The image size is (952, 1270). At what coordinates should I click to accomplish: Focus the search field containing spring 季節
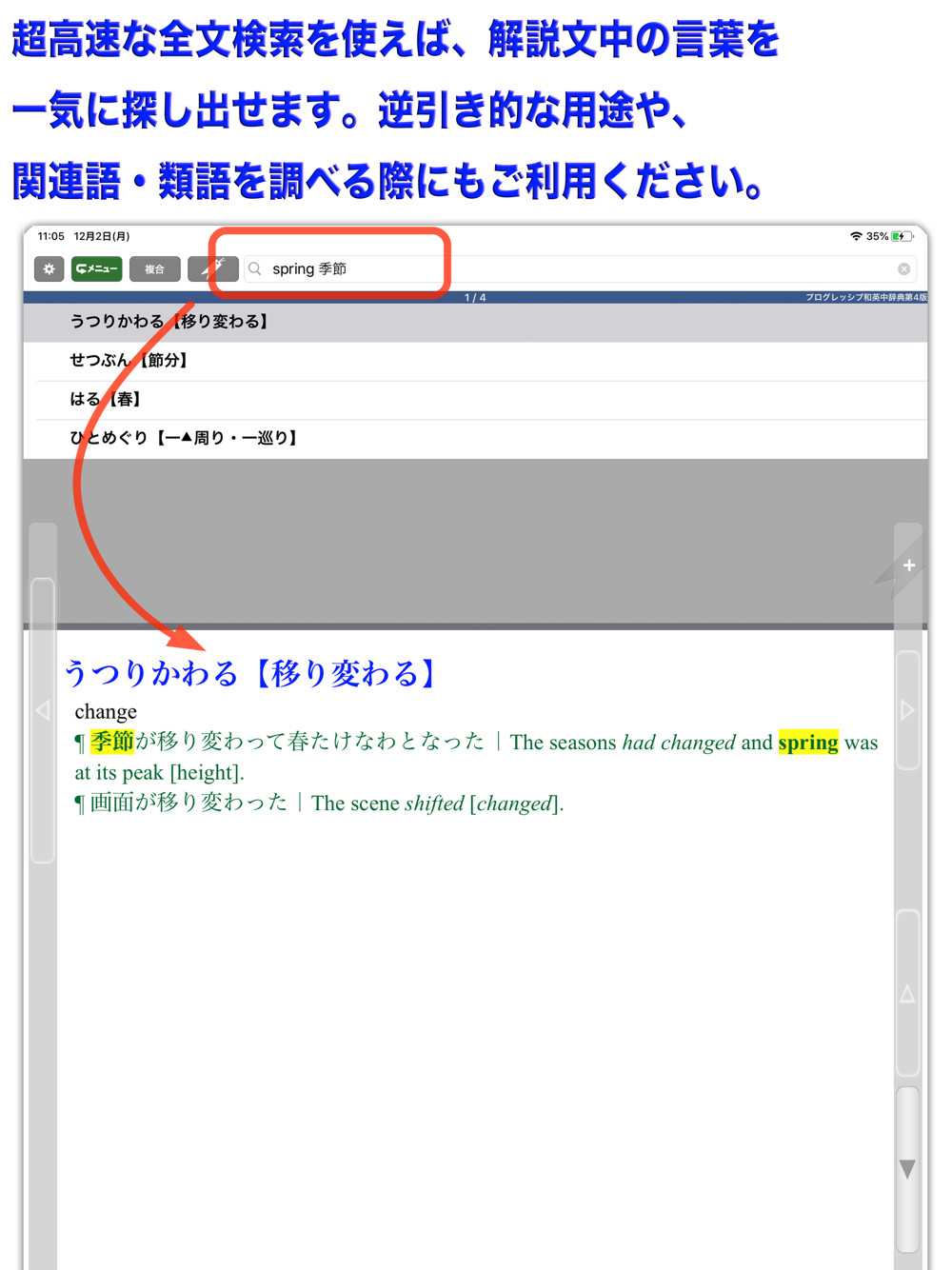point(579,269)
